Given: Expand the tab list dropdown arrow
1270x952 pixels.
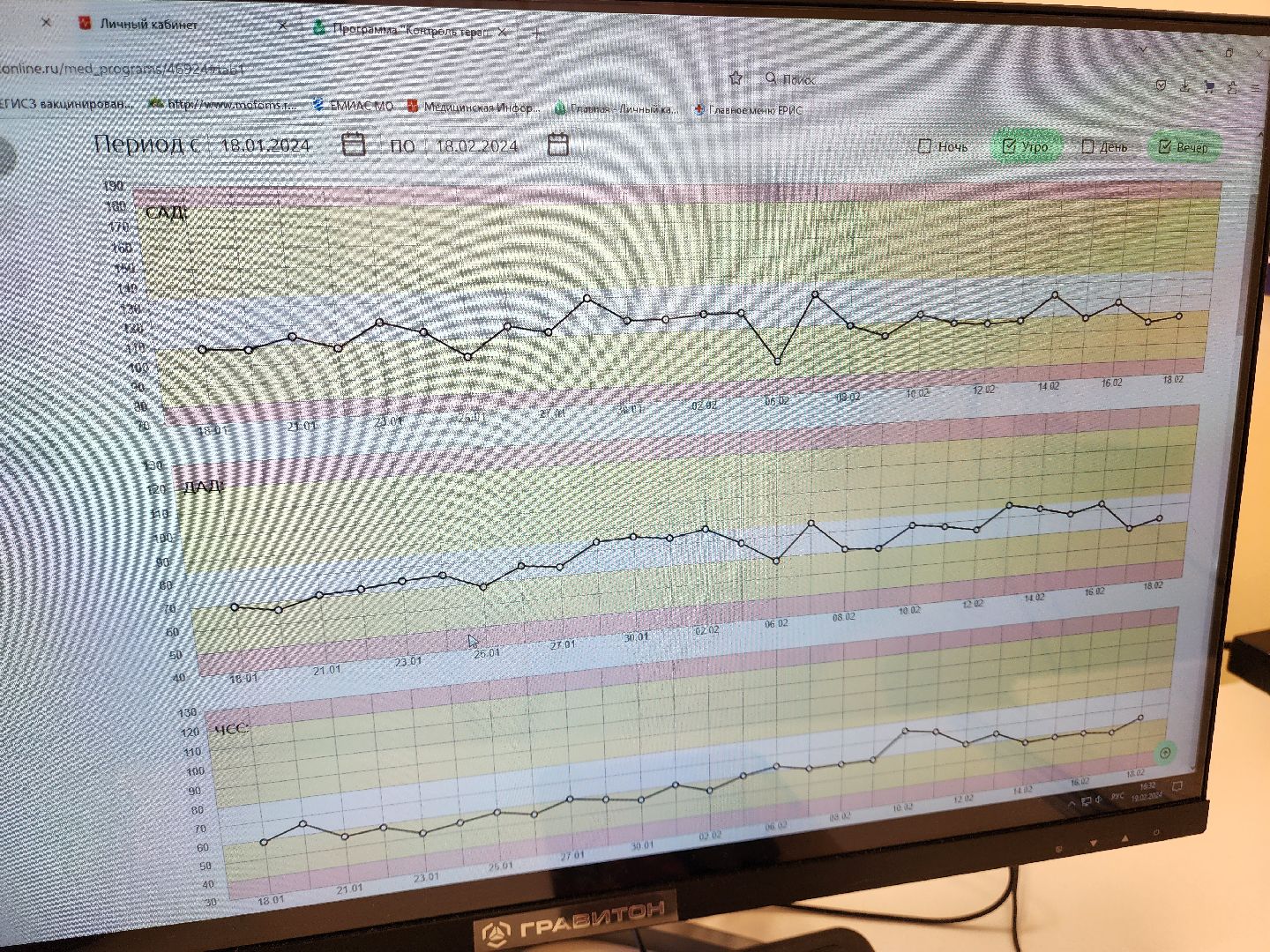Looking at the screenshot, I should click(1144, 49).
